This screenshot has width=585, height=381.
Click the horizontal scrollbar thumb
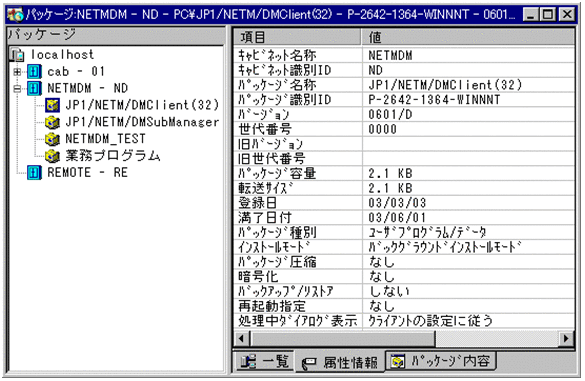coord(342,338)
